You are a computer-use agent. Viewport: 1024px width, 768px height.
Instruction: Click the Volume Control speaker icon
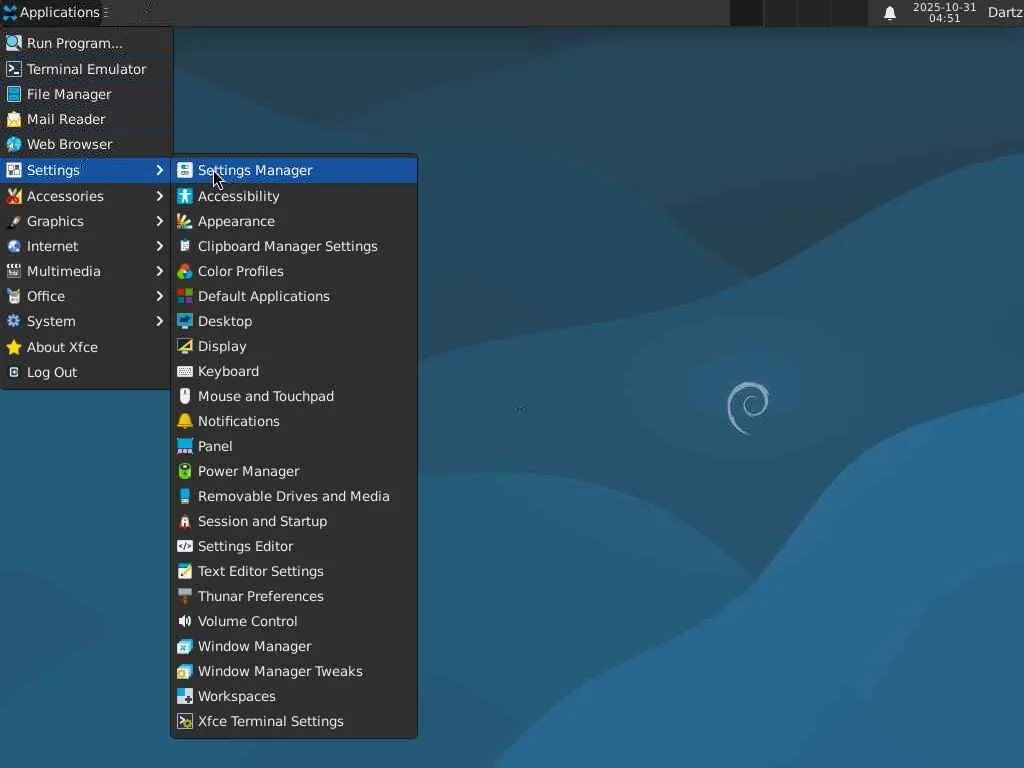(x=185, y=621)
